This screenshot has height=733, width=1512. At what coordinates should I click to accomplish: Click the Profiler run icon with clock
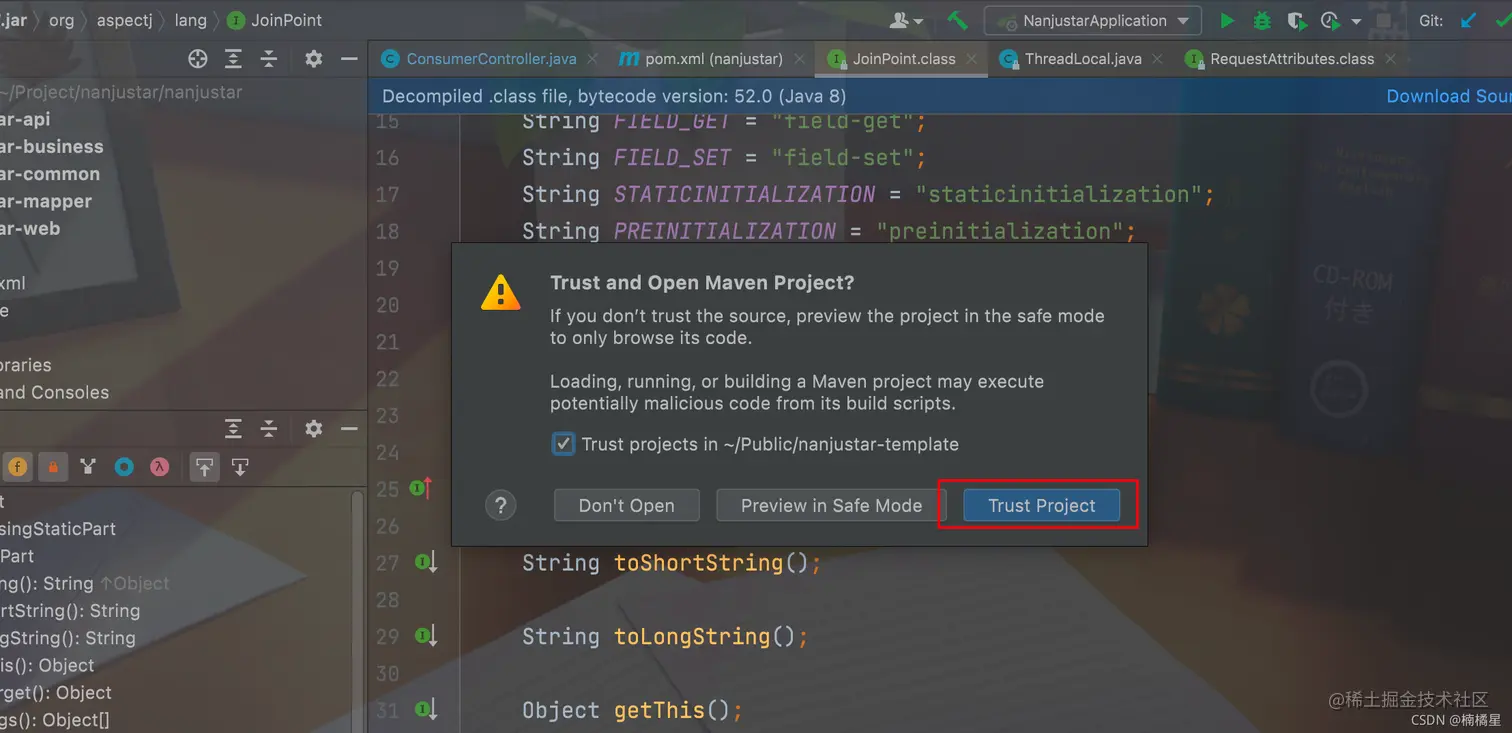(1330, 20)
